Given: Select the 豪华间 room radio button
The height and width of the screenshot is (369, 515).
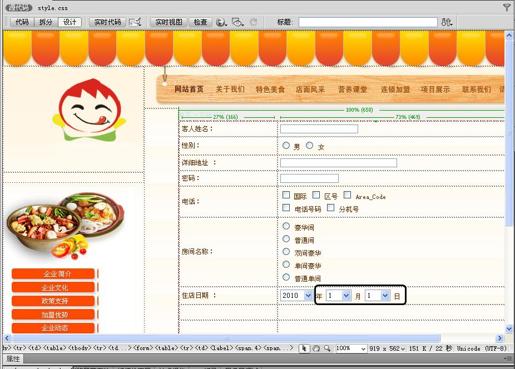Looking at the screenshot, I should [286, 226].
